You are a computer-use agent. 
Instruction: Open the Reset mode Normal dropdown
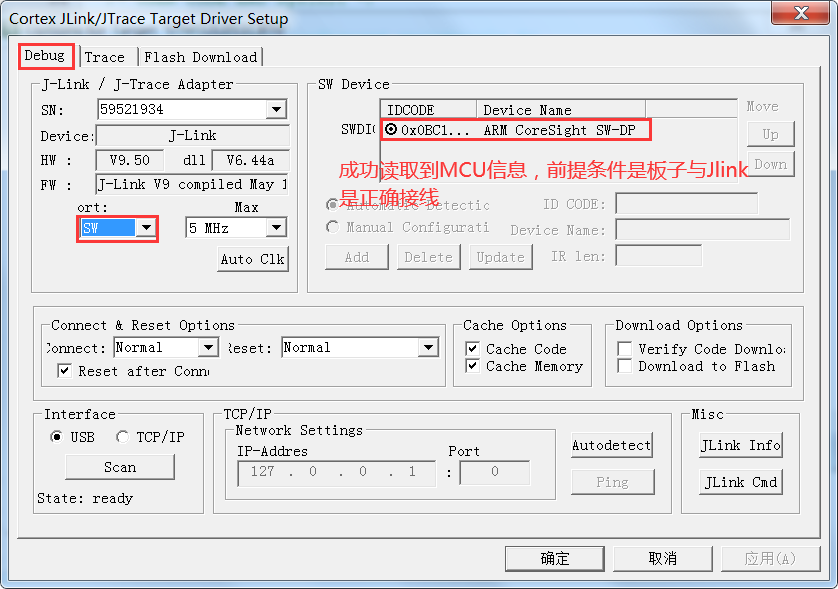click(x=428, y=347)
